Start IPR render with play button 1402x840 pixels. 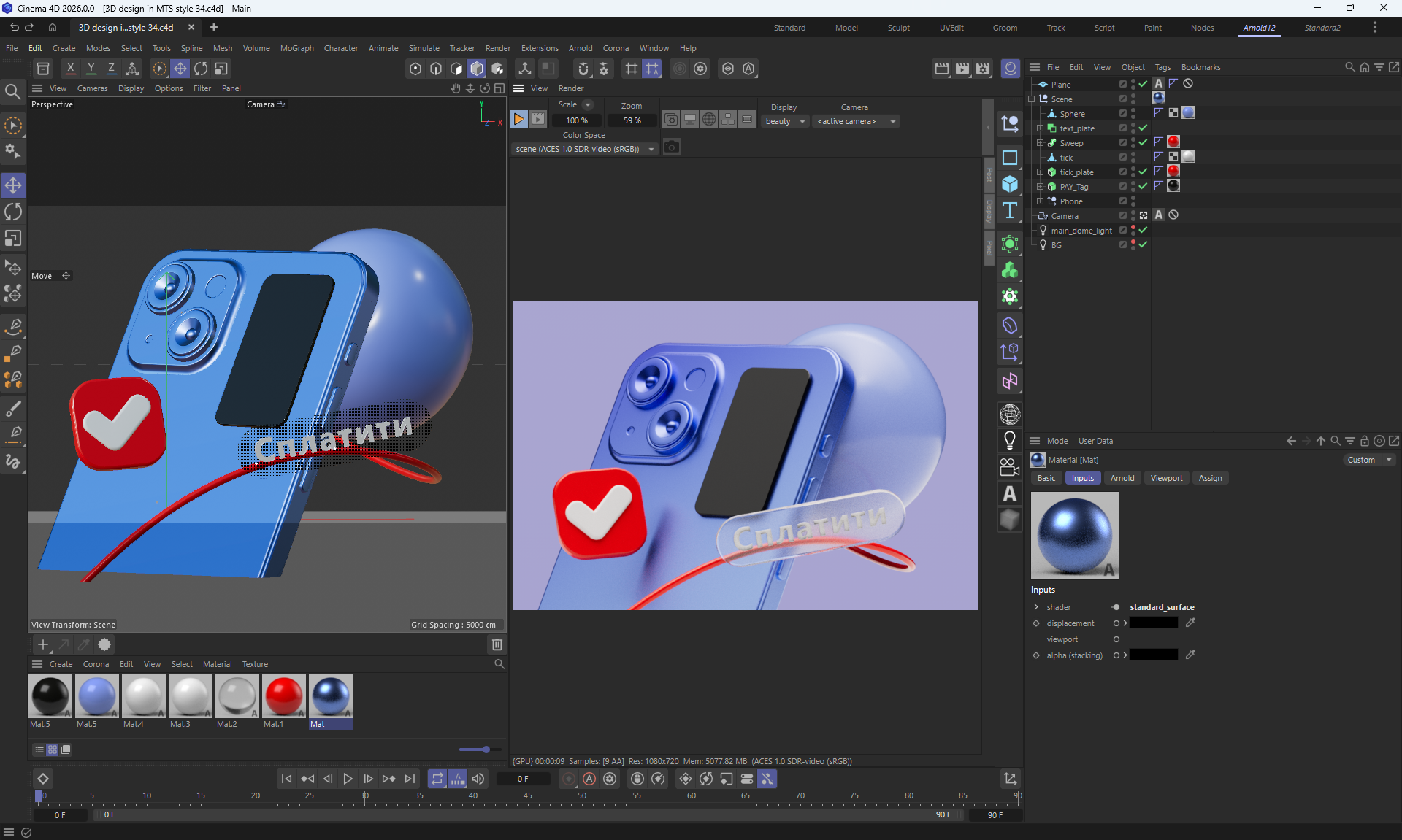pyautogui.click(x=519, y=120)
